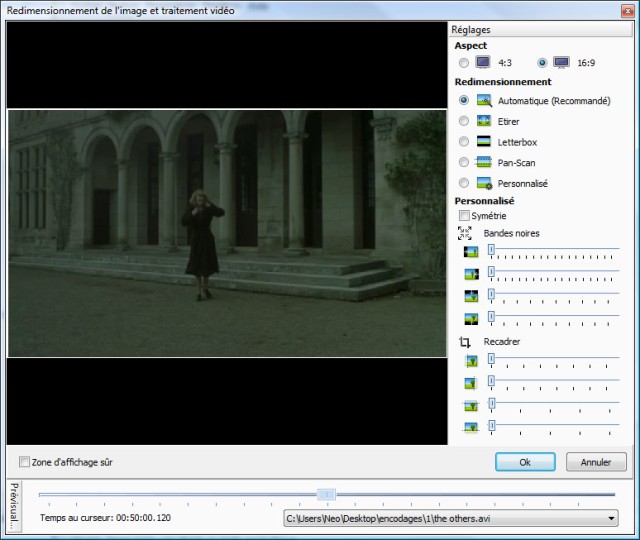The height and width of the screenshot is (540, 640).
Task: Click the second Bandes noires border icon
Action: coord(471,274)
